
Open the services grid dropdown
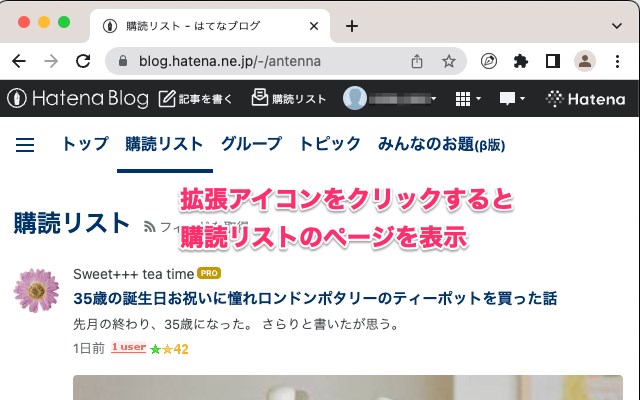pyautogui.click(x=468, y=99)
